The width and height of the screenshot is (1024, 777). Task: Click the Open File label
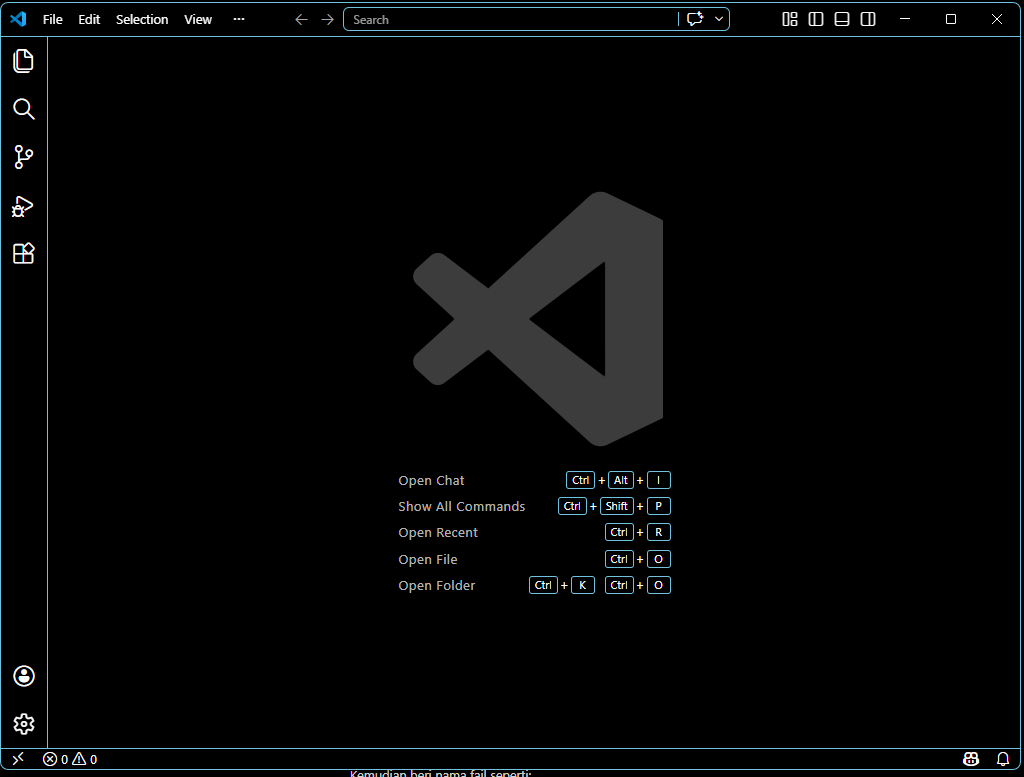coord(428,560)
